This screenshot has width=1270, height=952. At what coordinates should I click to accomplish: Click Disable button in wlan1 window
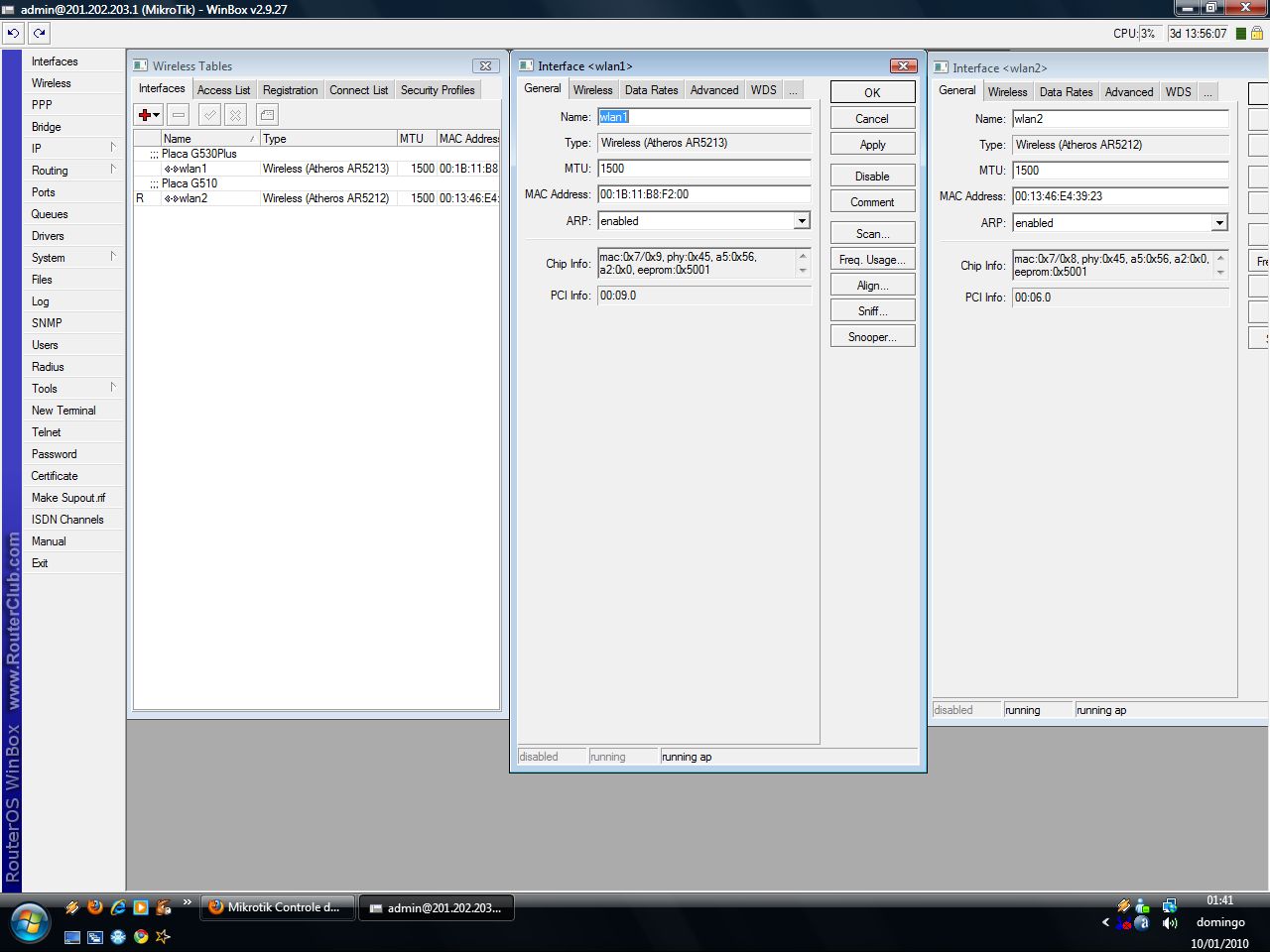[872, 177]
